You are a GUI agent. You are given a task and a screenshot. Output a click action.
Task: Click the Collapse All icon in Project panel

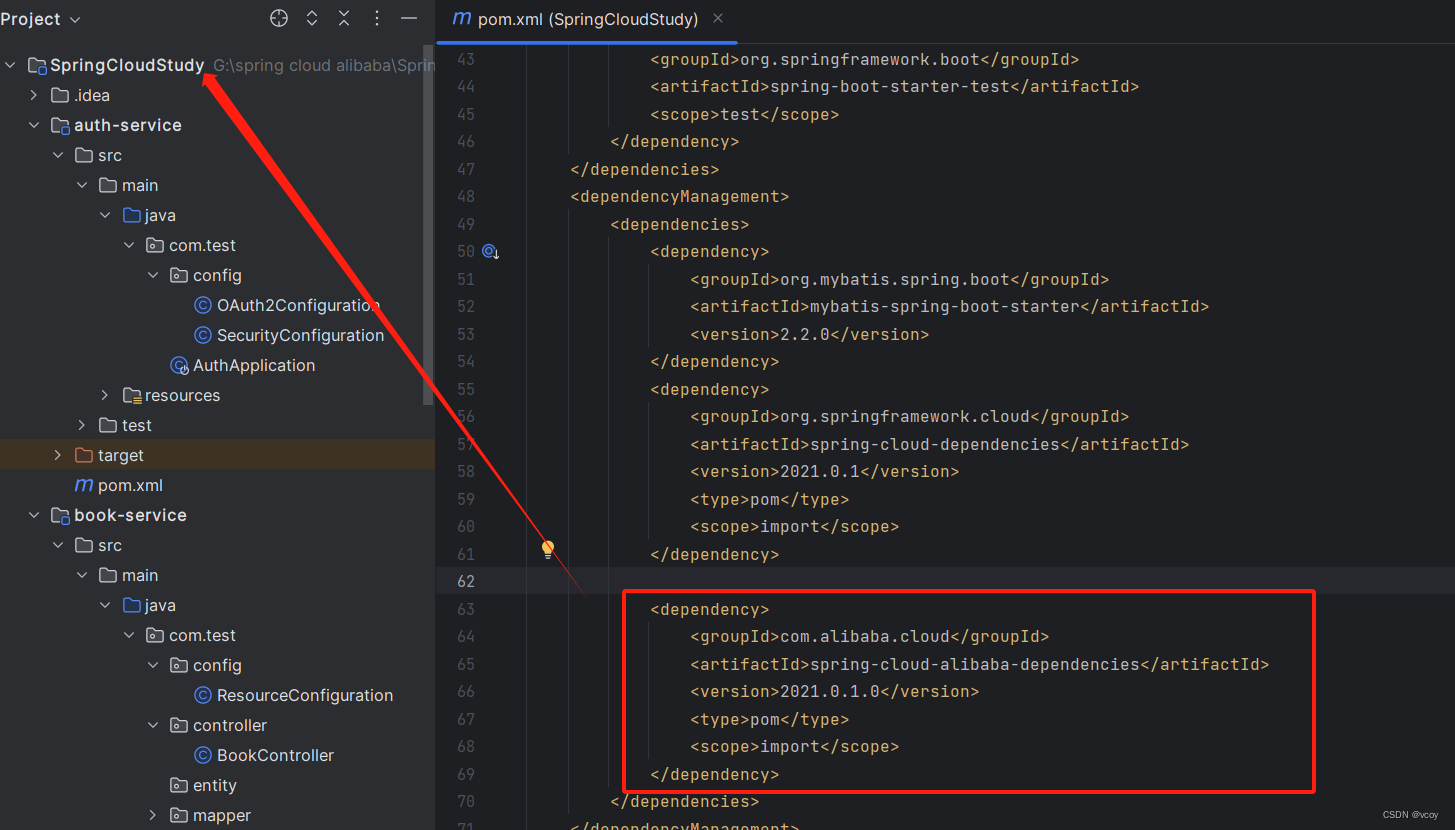coord(344,18)
